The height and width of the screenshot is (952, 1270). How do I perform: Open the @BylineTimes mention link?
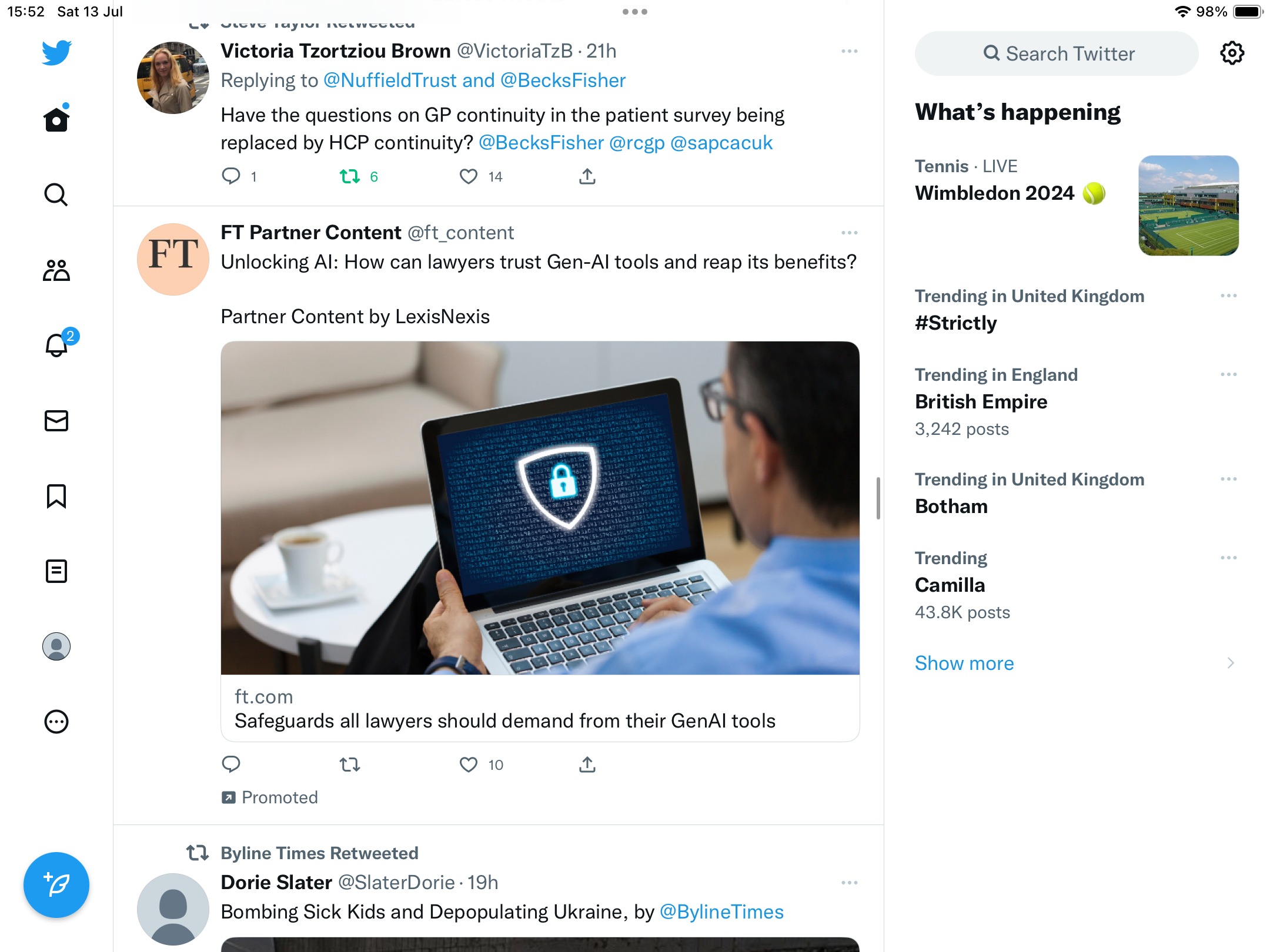tap(721, 911)
